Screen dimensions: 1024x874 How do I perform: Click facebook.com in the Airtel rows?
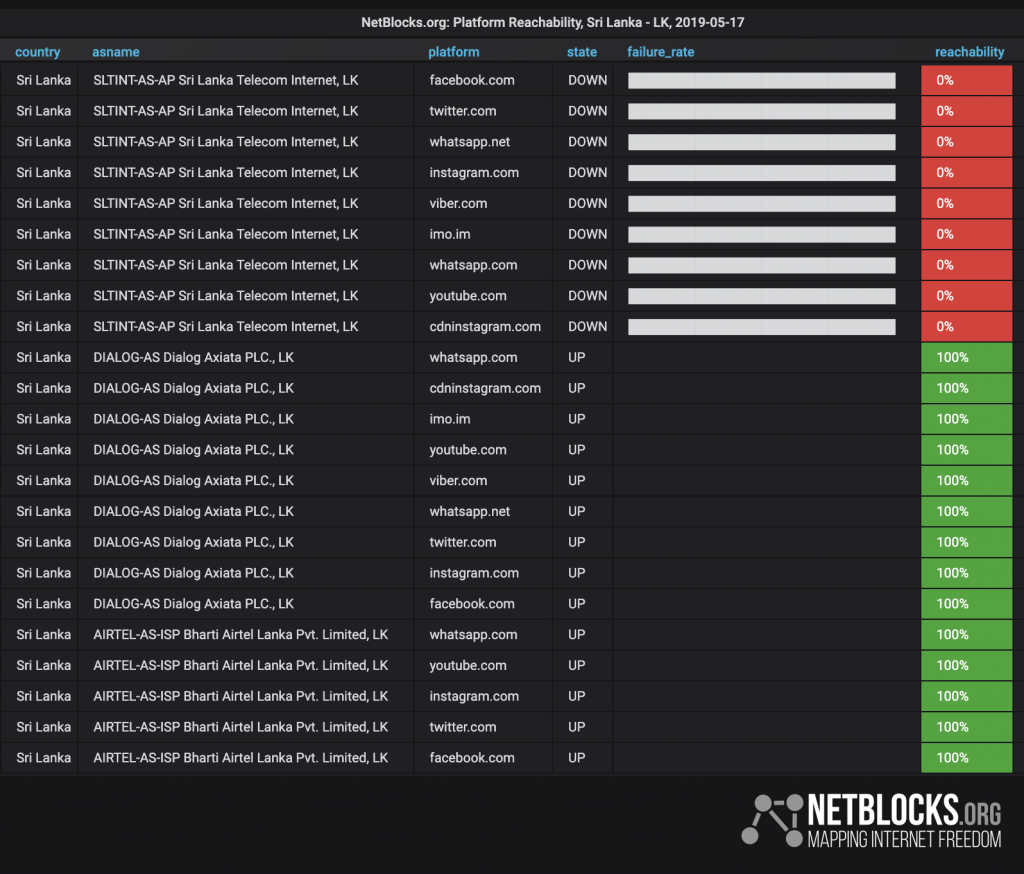tap(472, 758)
